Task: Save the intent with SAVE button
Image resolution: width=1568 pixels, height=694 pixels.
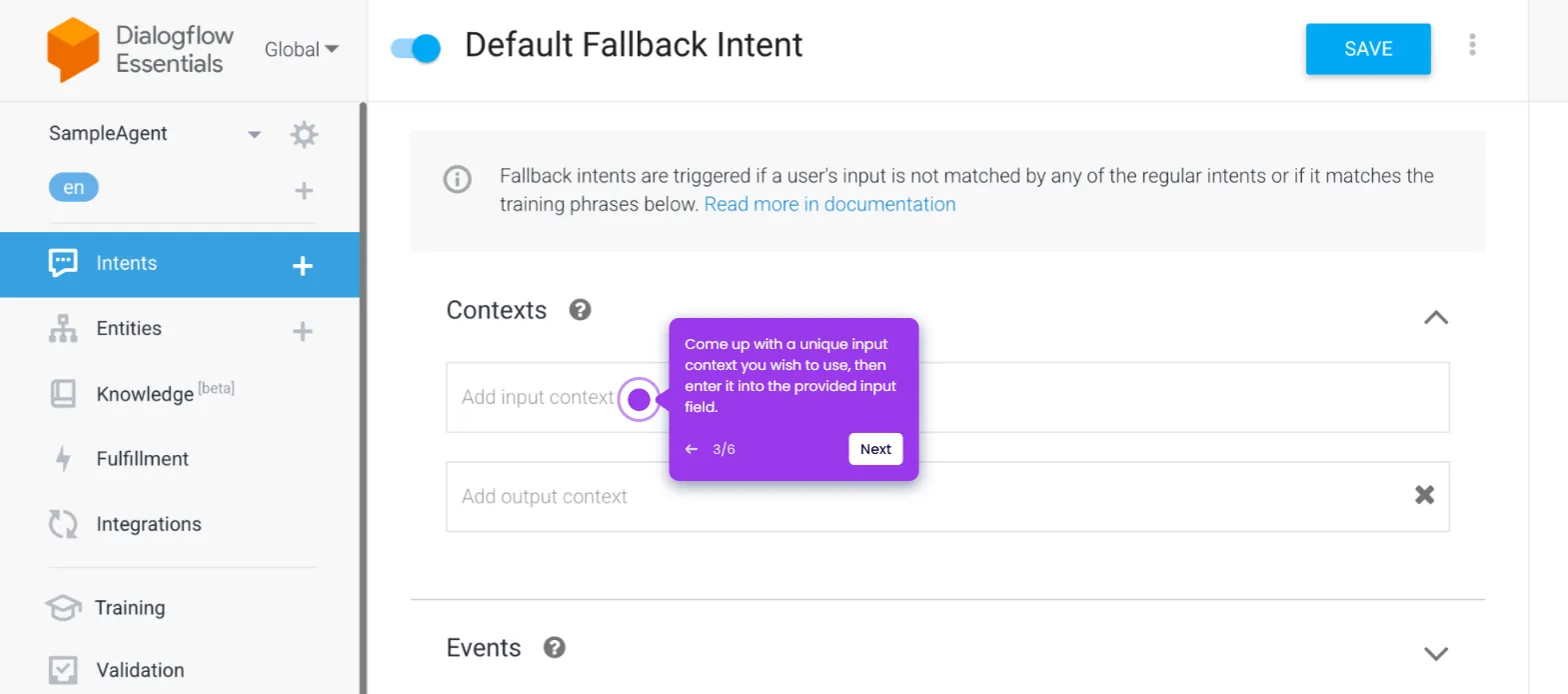Action: tap(1367, 49)
